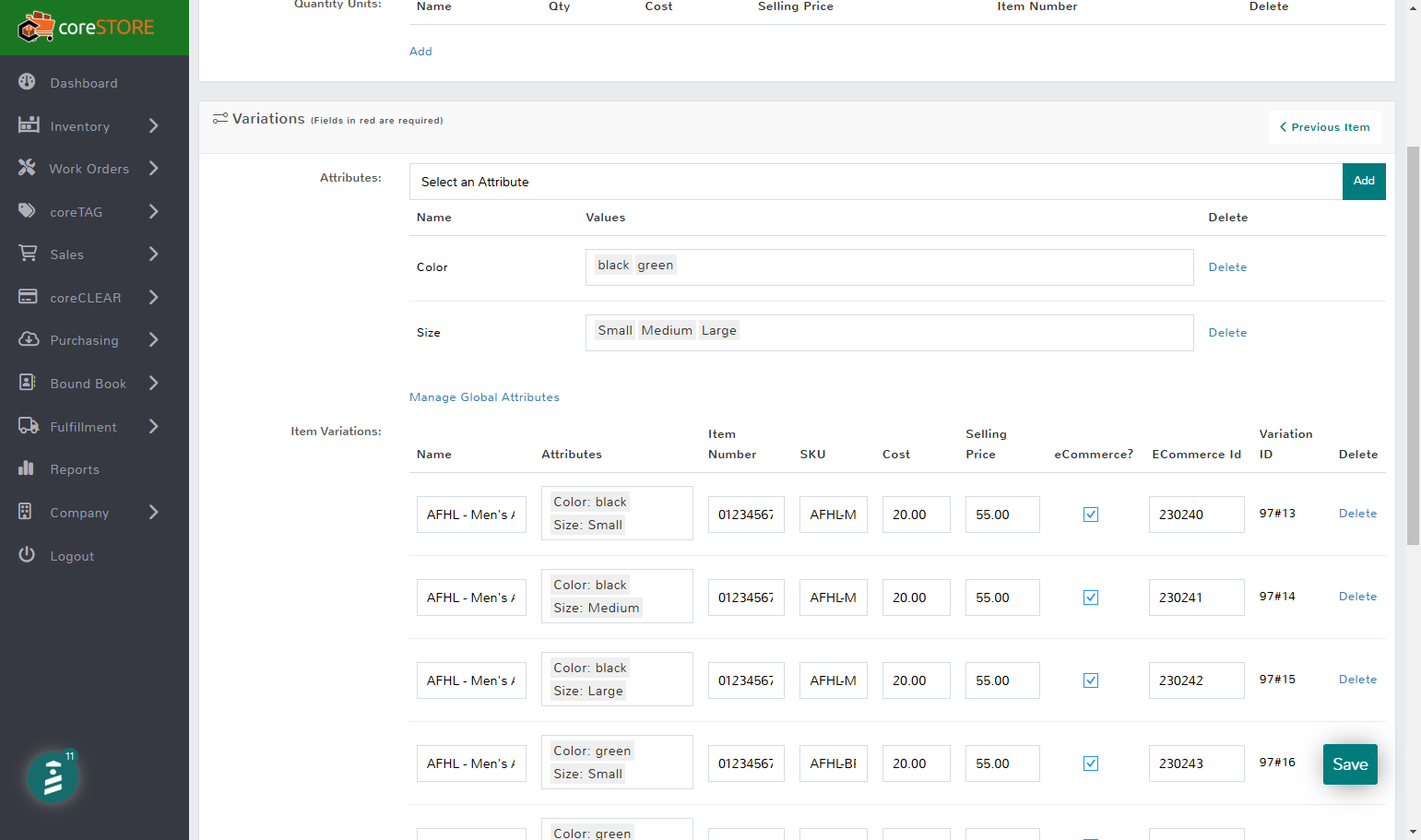Open the chat widget with 11 badge
The image size is (1421, 840).
pyautogui.click(x=53, y=777)
